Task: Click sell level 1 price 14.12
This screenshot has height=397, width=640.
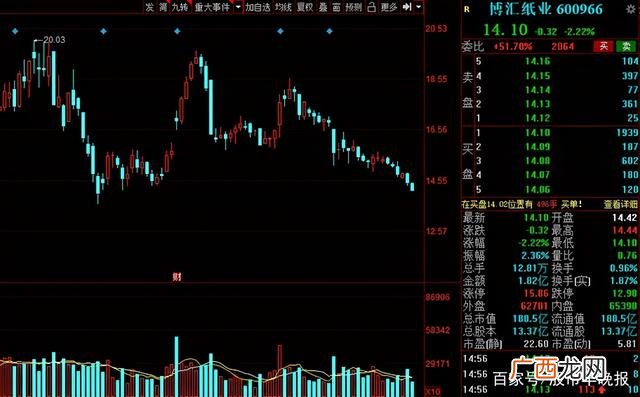Action: [538, 118]
